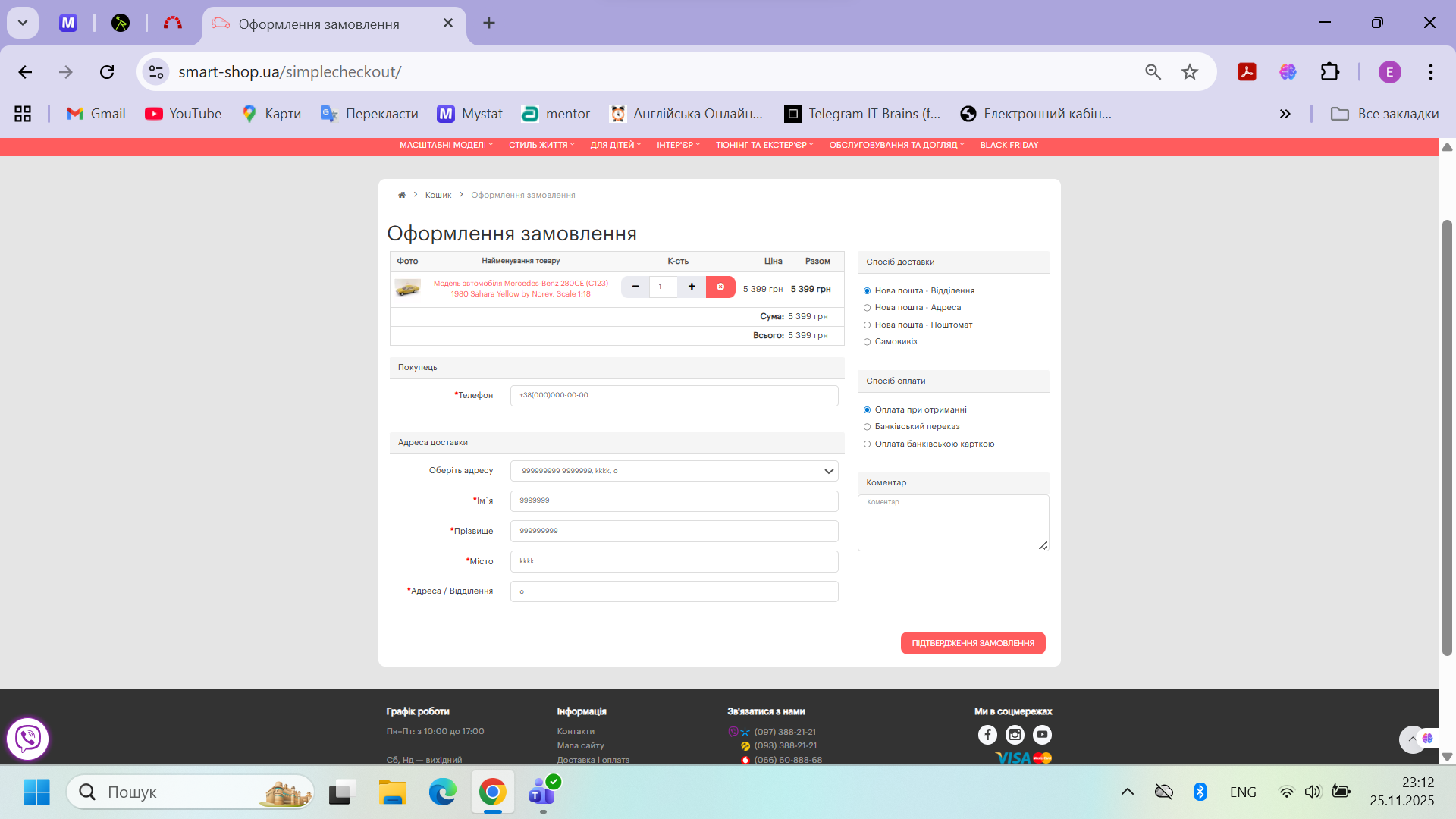The height and width of the screenshot is (819, 1456).
Task: Click ПІДТВЕРДЖЕННЯ ЗАМОВЛЕННЯ button
Action: [x=972, y=643]
